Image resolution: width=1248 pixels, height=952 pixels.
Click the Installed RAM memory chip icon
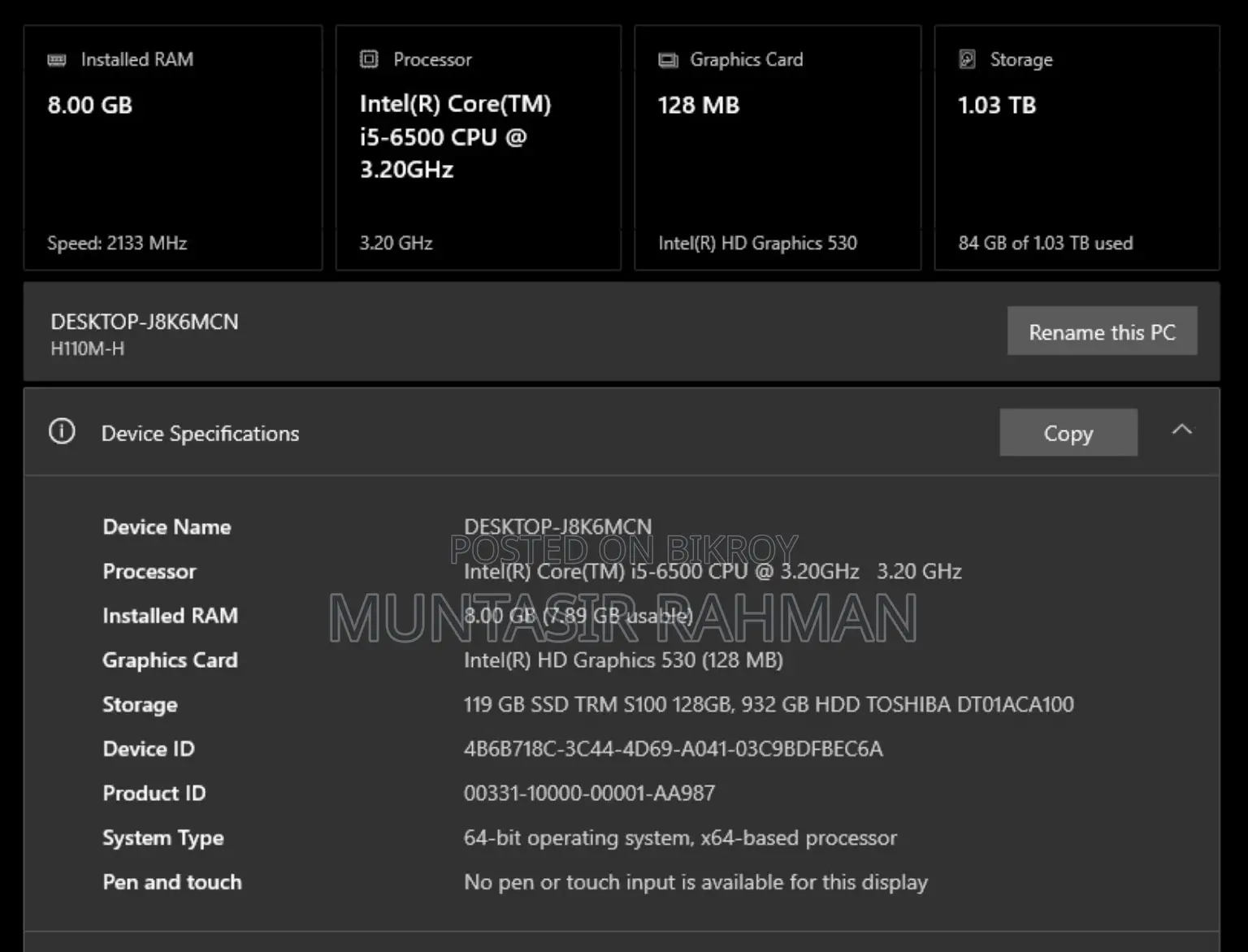click(x=57, y=60)
